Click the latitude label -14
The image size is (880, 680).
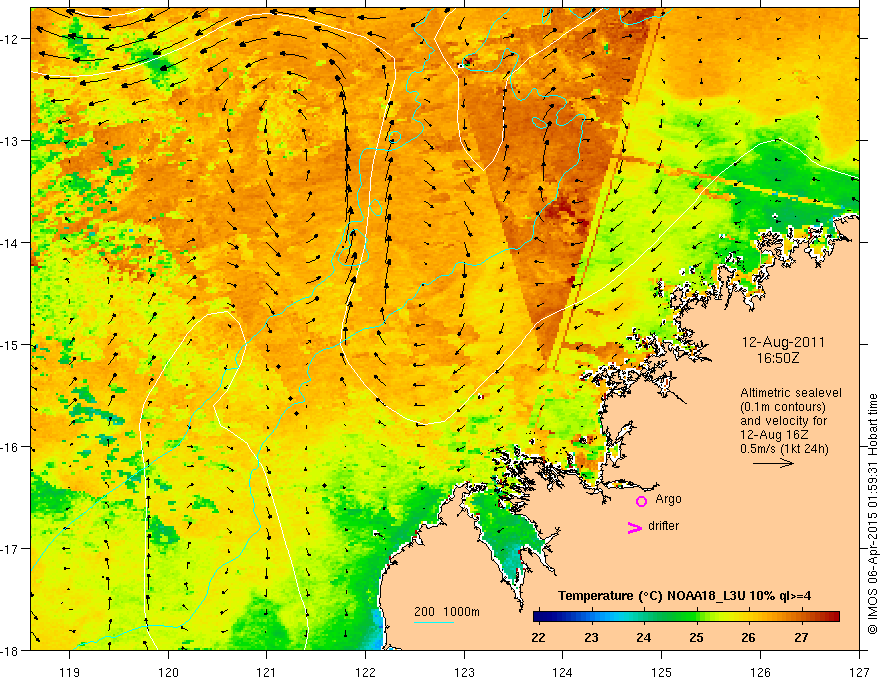(11, 243)
